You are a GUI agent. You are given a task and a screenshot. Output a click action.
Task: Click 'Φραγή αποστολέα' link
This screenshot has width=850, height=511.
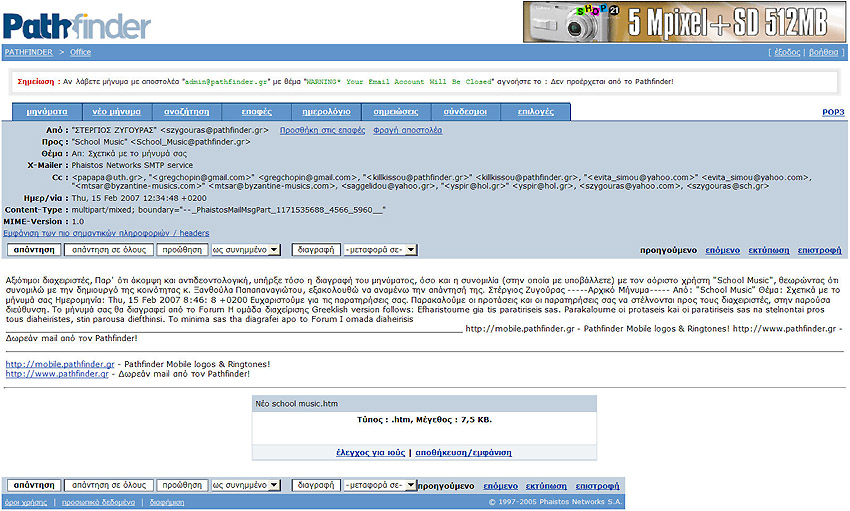tap(407, 130)
